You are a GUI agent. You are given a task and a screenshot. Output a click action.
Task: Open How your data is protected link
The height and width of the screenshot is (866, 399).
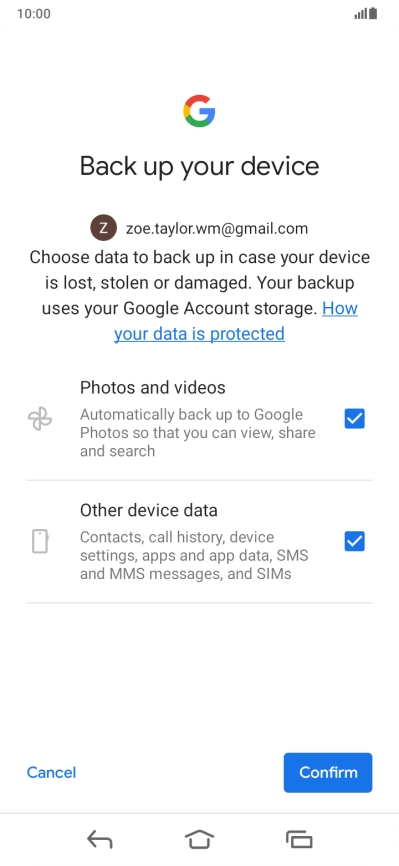236,321
